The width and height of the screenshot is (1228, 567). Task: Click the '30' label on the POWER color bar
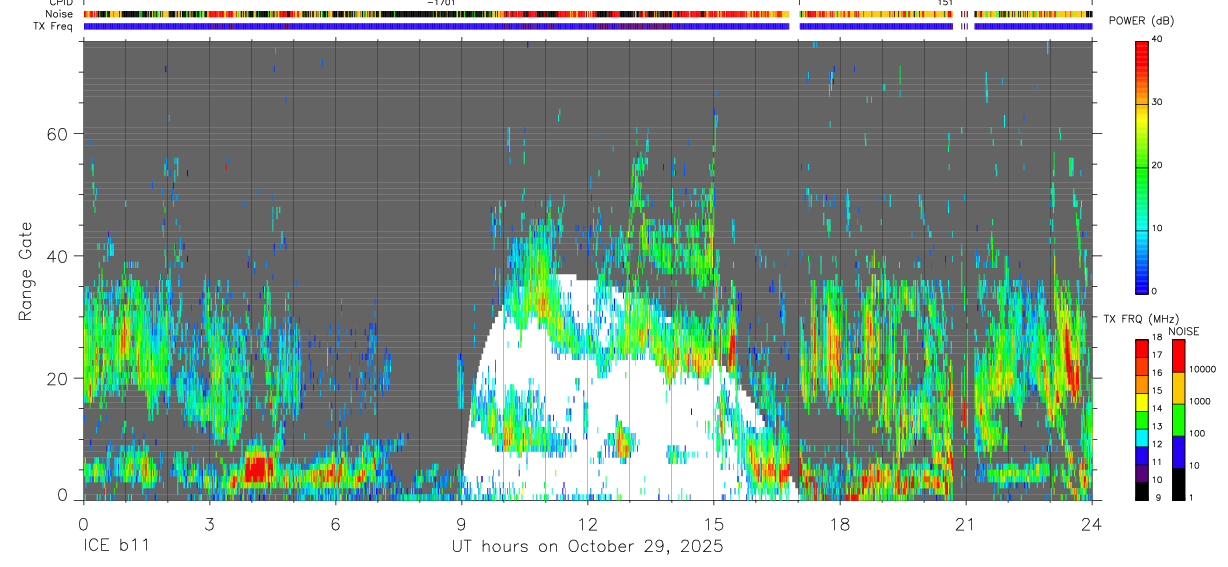point(1159,102)
